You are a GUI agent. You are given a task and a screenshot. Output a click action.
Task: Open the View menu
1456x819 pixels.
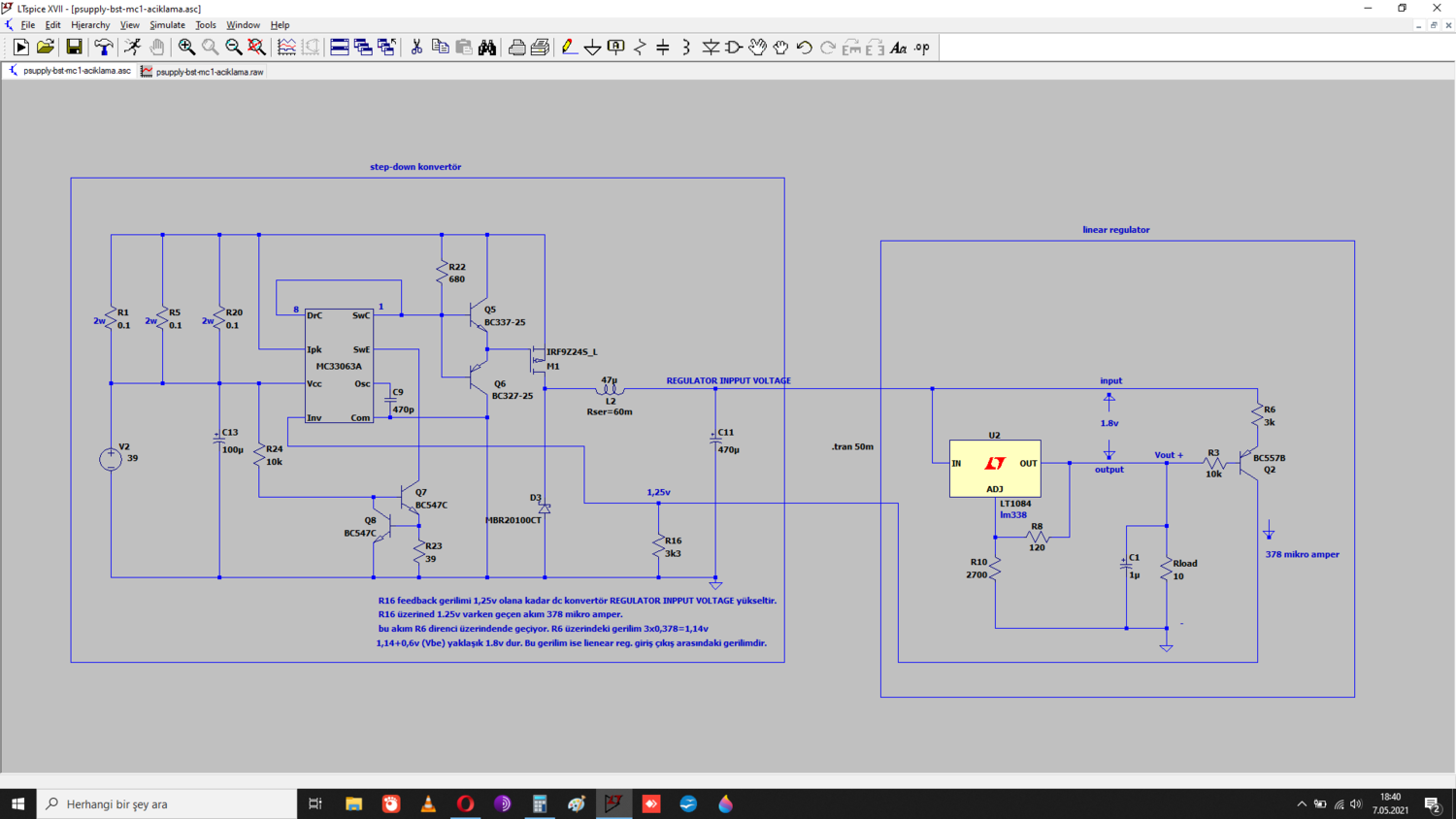pos(129,25)
